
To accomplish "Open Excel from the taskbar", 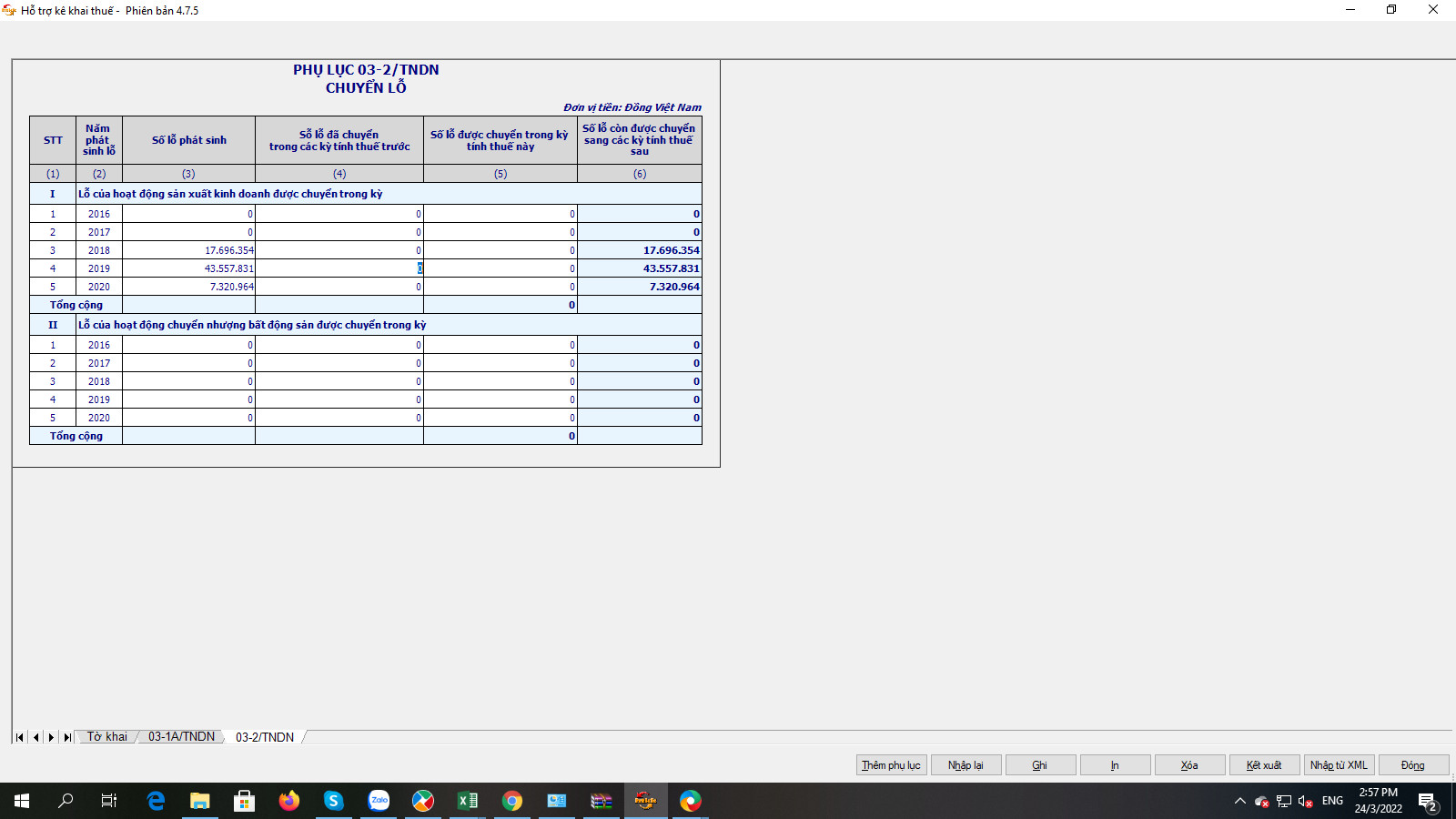I will coord(468,801).
